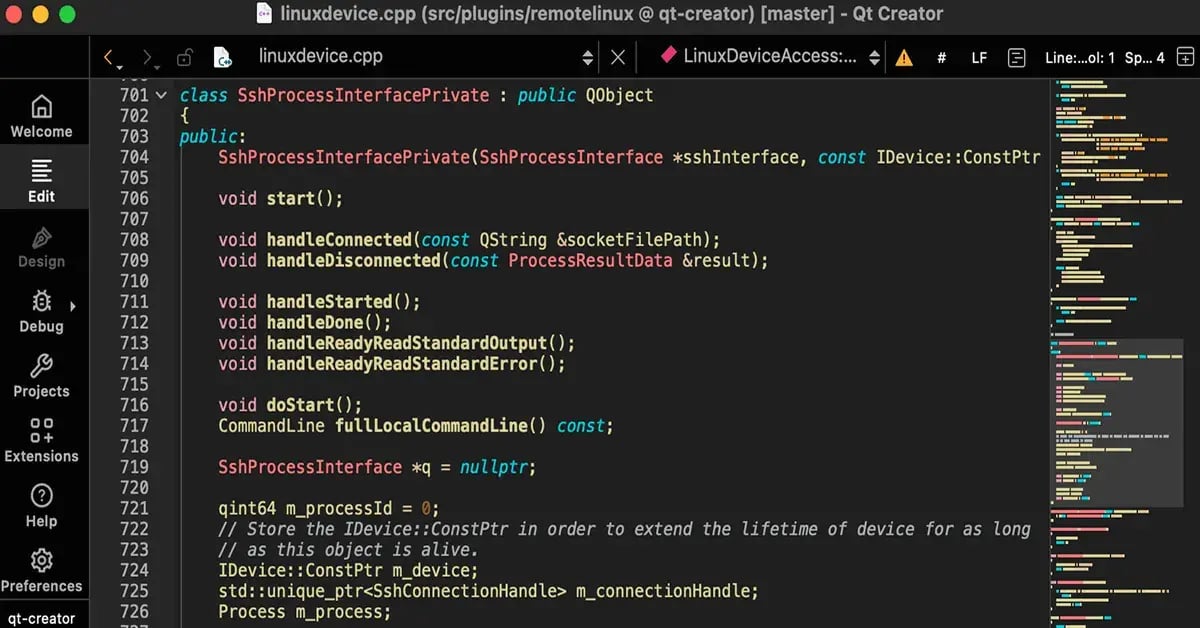This screenshot has width=1200, height=628.
Task: Click on 'm_processId' variable
Action: [x=339, y=508]
